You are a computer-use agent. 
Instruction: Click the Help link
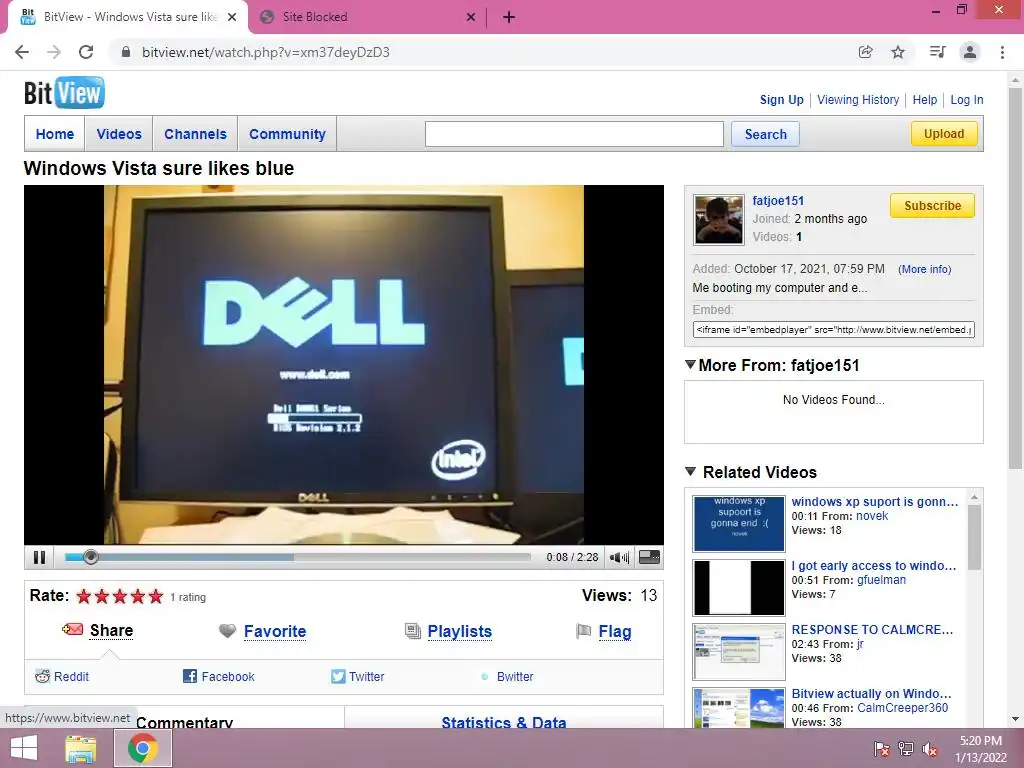tap(925, 99)
